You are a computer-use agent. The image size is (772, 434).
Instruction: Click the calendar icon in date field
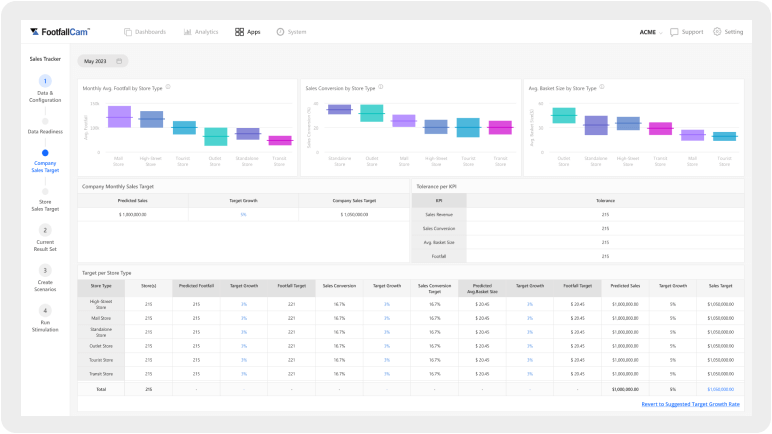click(x=119, y=61)
